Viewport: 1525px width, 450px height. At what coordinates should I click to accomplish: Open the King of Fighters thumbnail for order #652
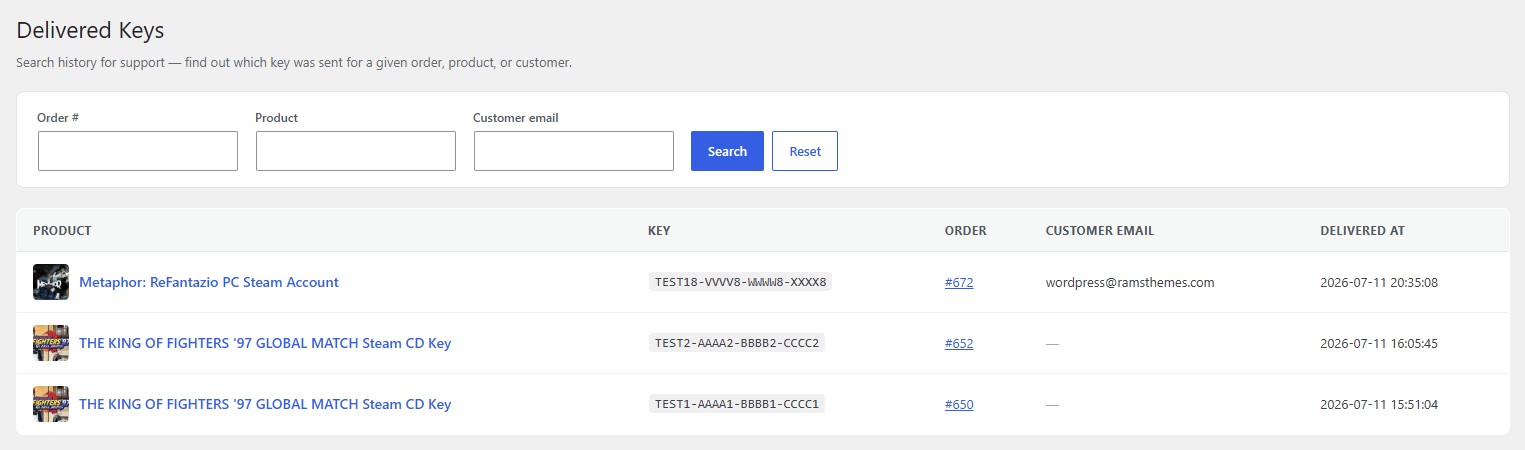[51, 343]
